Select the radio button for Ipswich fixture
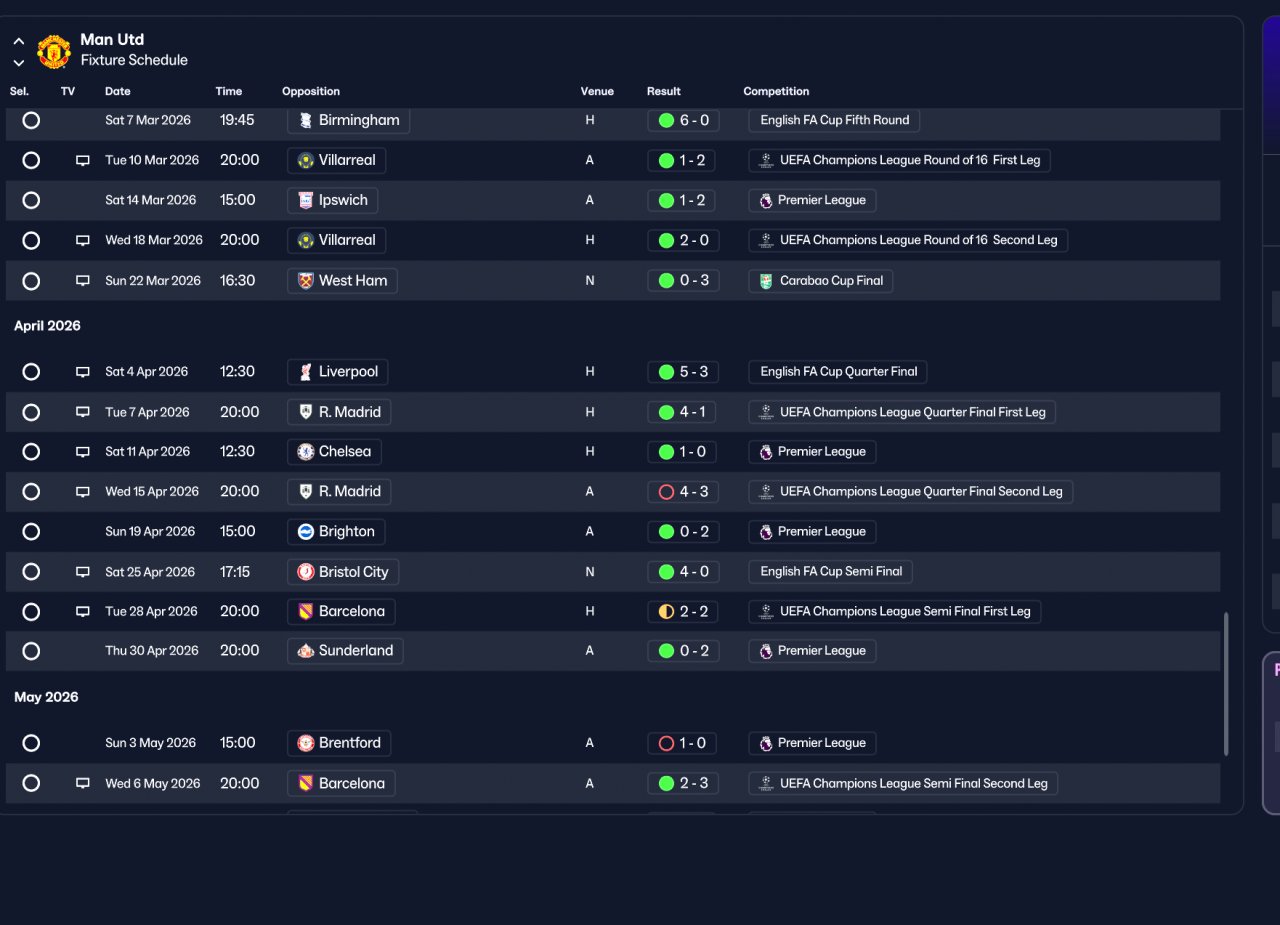The image size is (1280, 925). [31, 200]
